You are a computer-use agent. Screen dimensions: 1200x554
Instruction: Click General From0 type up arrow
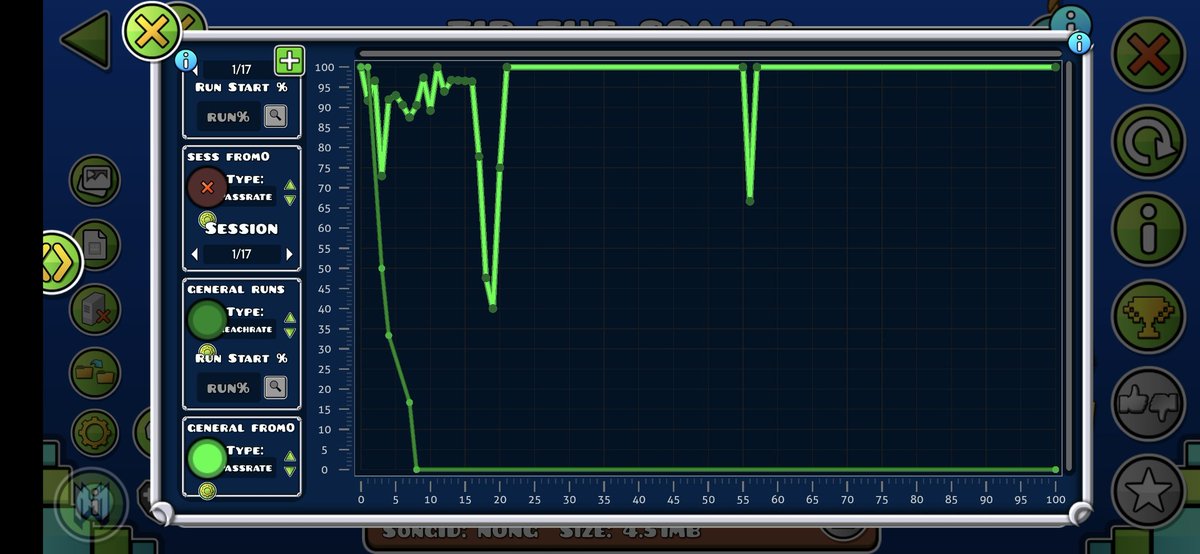pos(290,457)
